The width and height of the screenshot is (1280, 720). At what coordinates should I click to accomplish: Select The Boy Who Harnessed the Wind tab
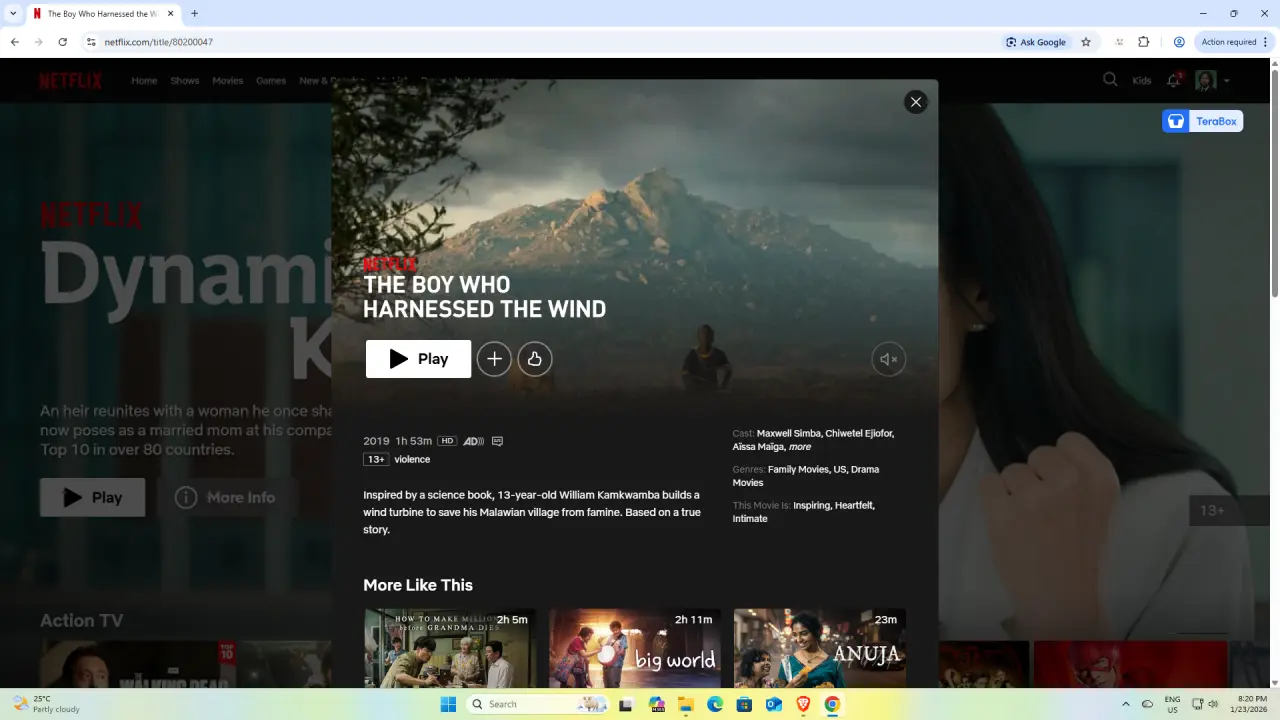coord(103,14)
